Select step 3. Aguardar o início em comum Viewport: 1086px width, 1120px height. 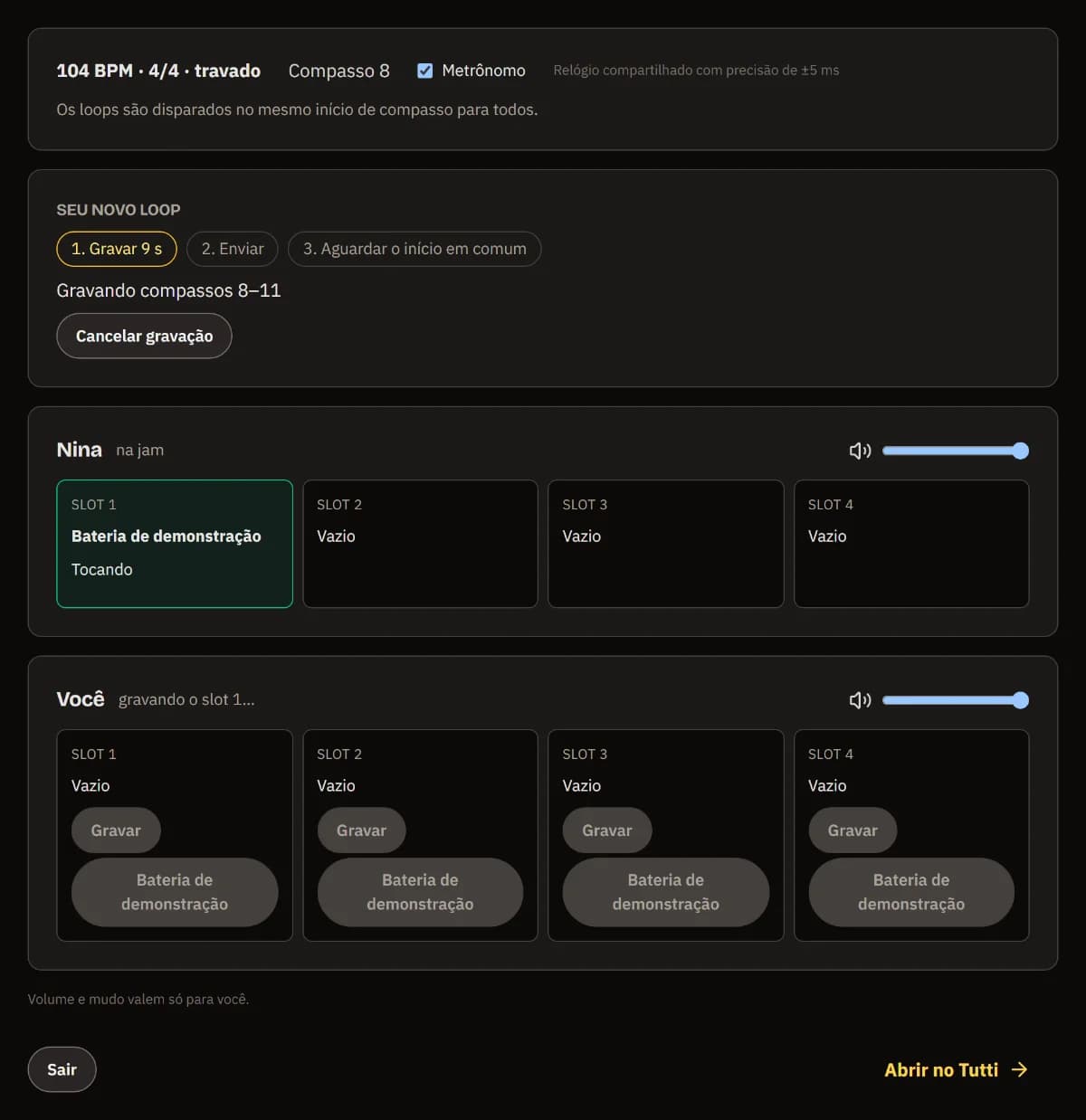414,249
